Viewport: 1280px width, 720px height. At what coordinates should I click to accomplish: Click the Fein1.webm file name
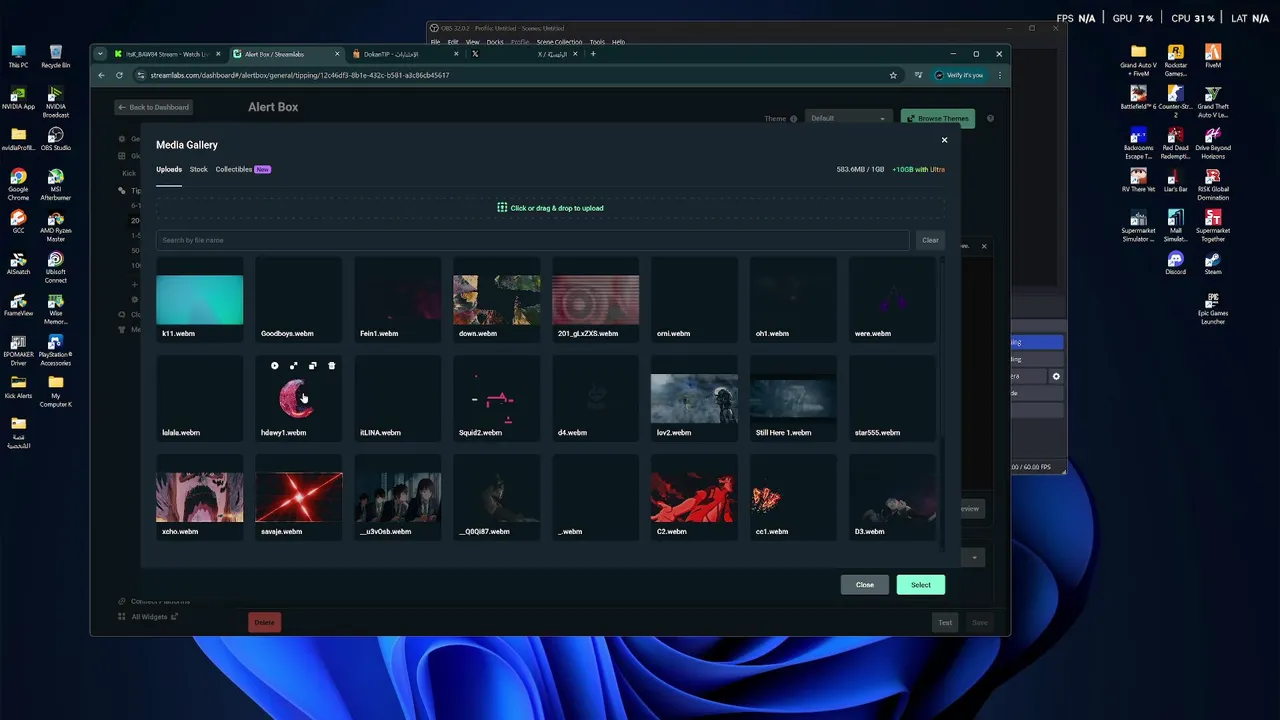(379, 333)
